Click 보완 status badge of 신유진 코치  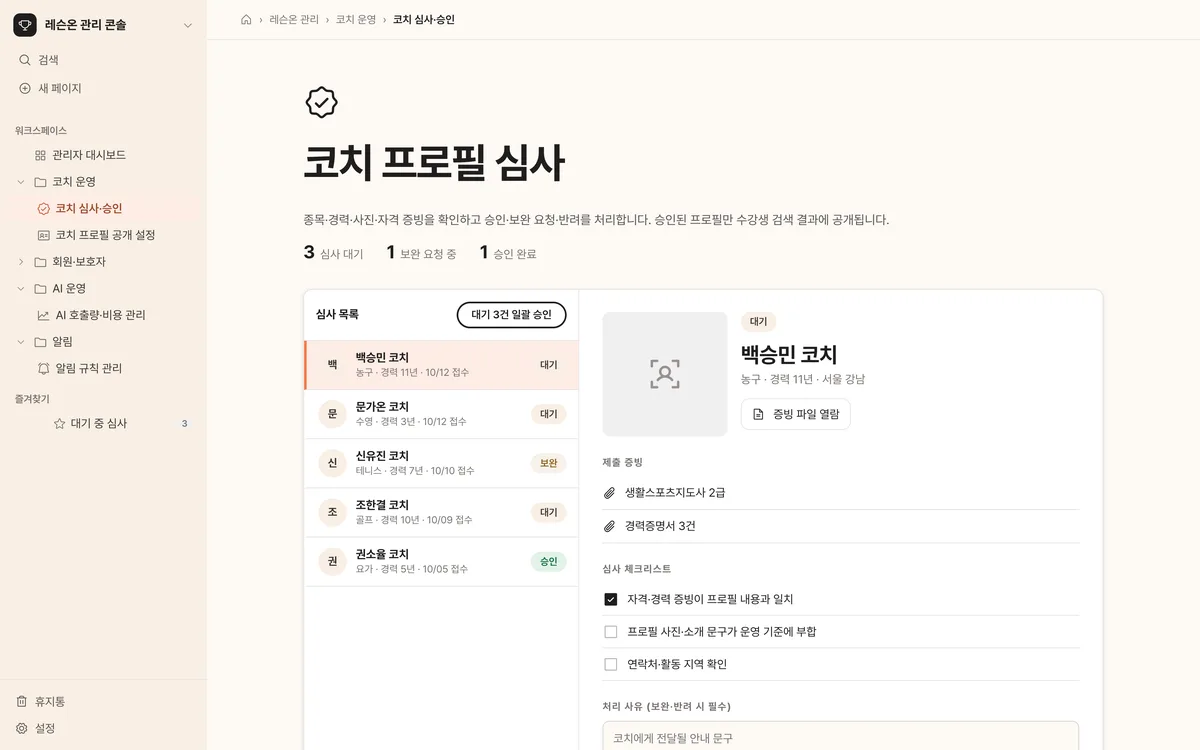[x=549, y=463]
